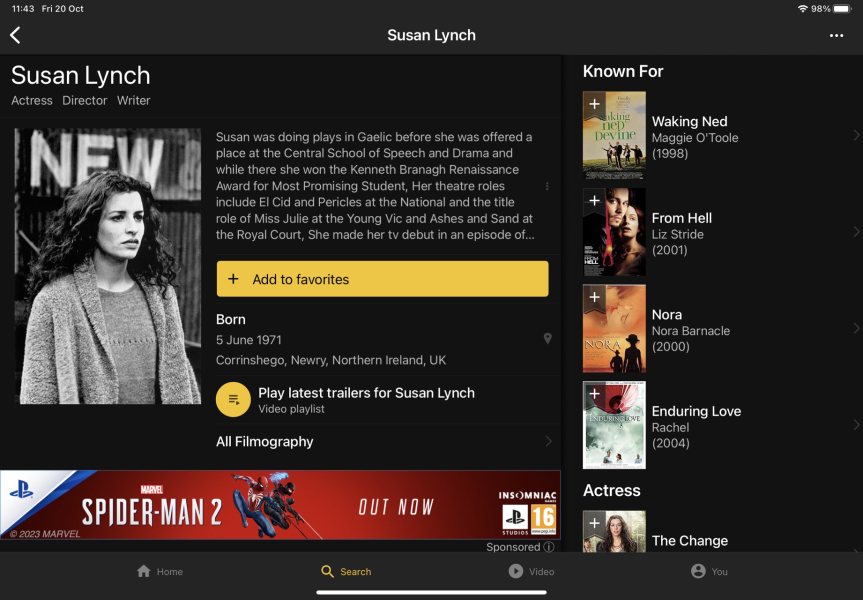Expand biography with vertical dots icon
The height and width of the screenshot is (600, 863).
point(547,187)
